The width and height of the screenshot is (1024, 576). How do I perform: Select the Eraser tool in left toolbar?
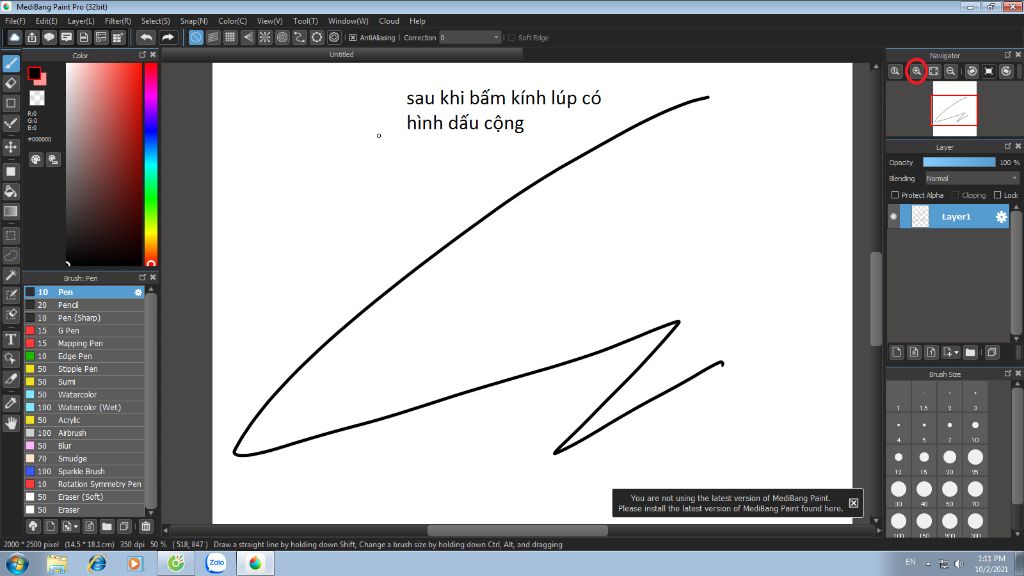pyautogui.click(x=11, y=83)
